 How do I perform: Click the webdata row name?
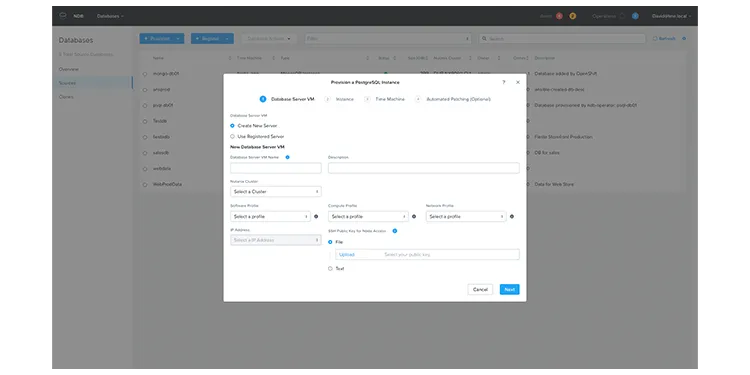tap(162, 168)
